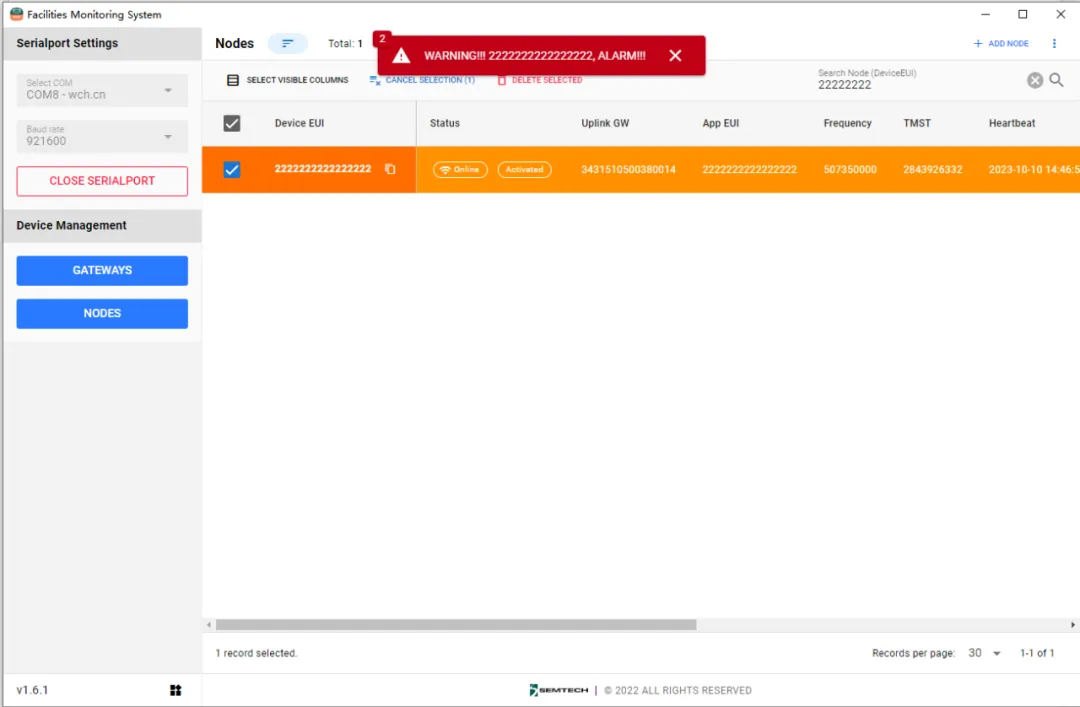Click the Add Node button
The image size is (1080, 707).
1001,44
